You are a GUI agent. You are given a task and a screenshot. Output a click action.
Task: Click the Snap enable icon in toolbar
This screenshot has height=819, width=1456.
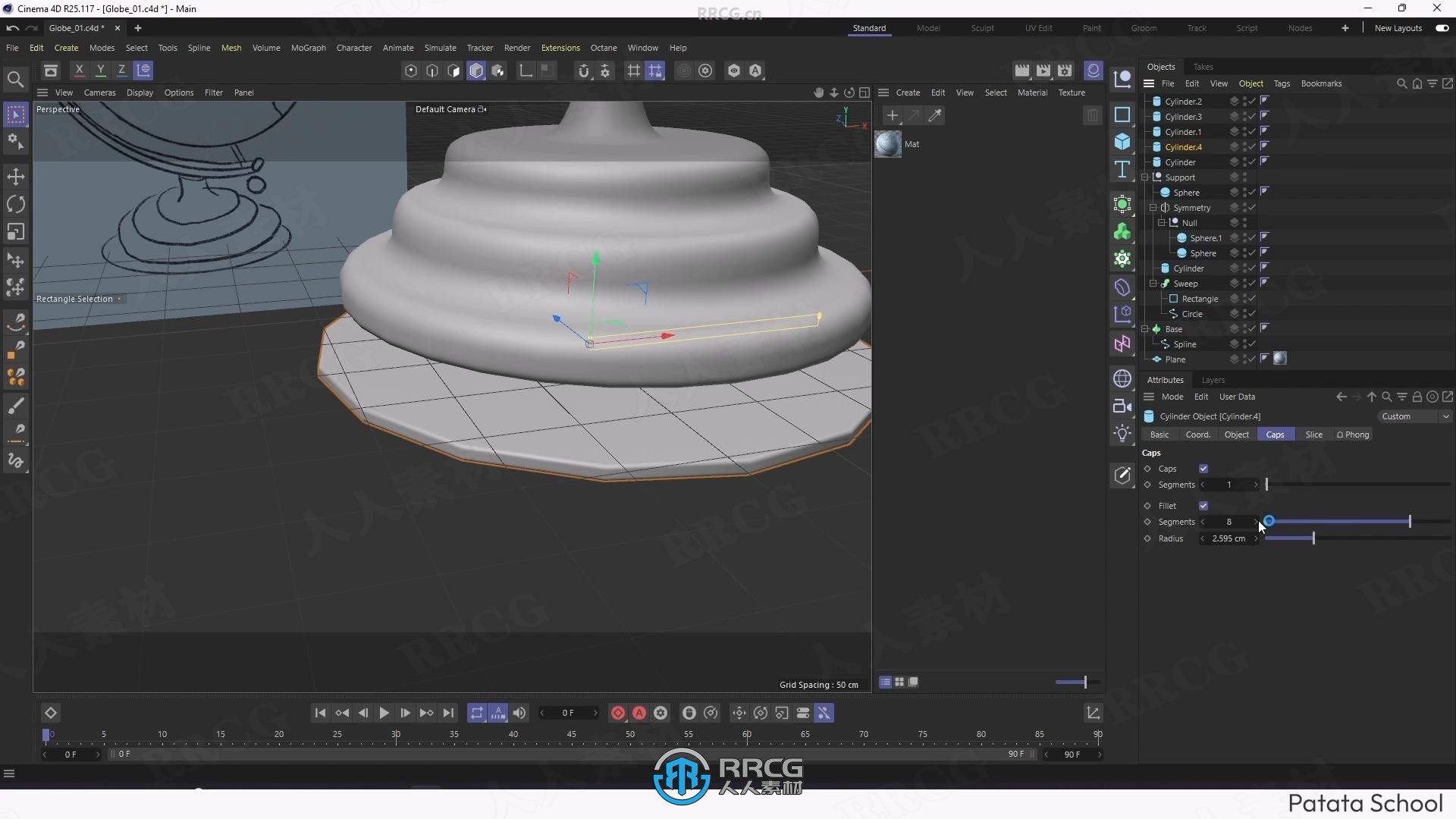coord(583,70)
